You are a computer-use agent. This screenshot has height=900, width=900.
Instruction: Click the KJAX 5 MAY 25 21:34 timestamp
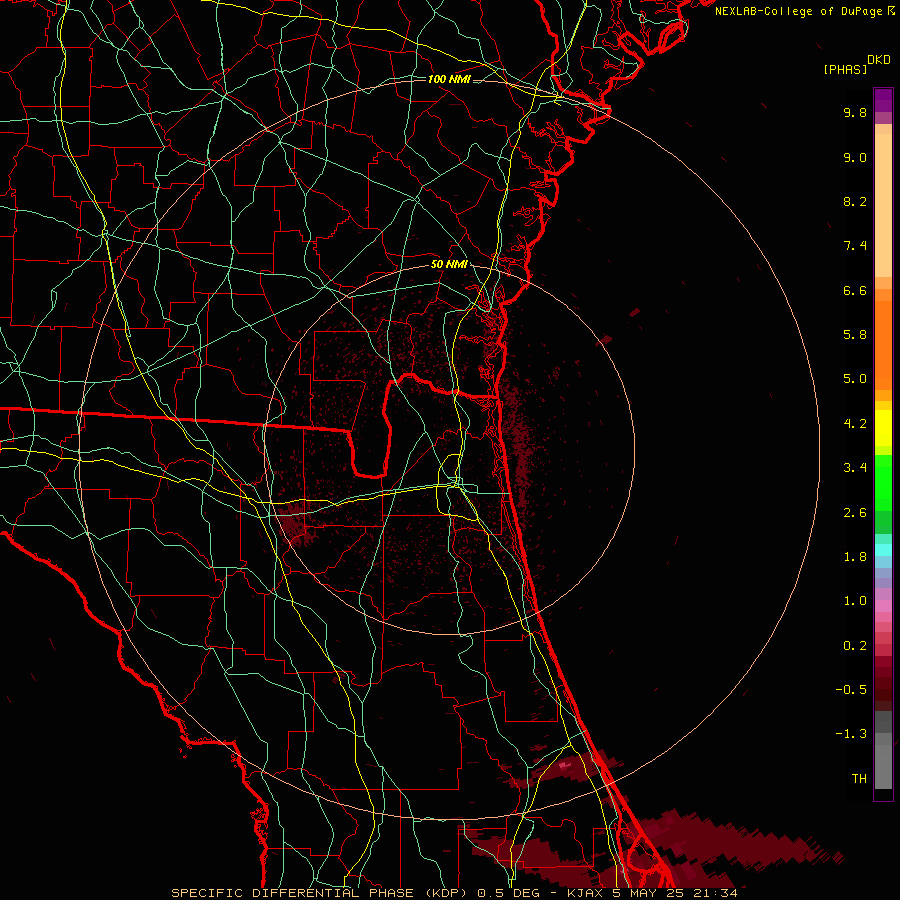click(652, 893)
